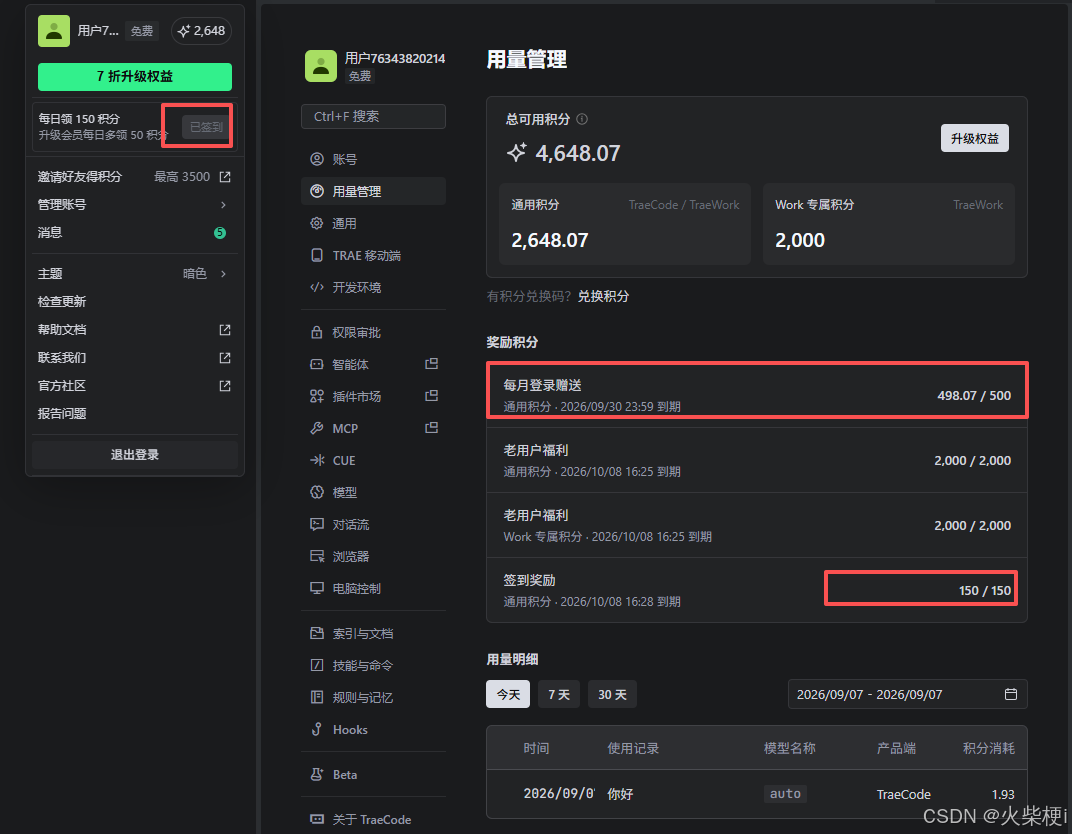Click the 积分消耗 column header
The image size is (1072, 834).
click(989, 748)
